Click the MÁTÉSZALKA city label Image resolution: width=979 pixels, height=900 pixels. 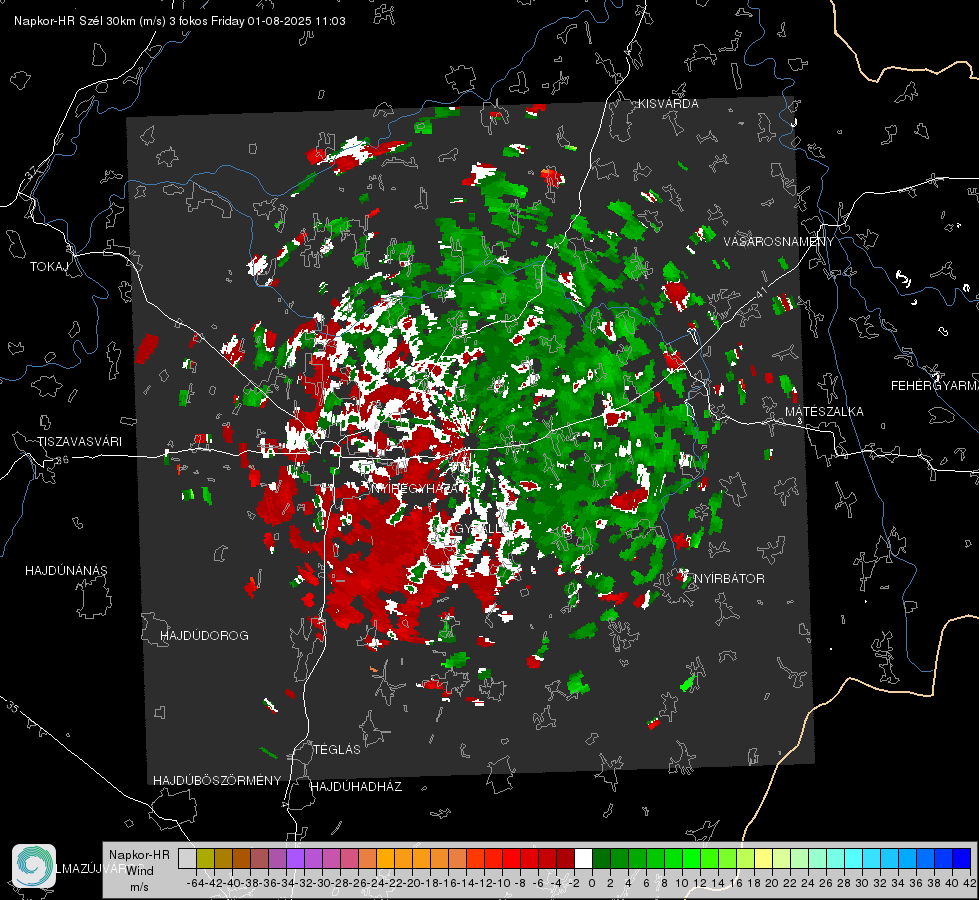(824, 412)
